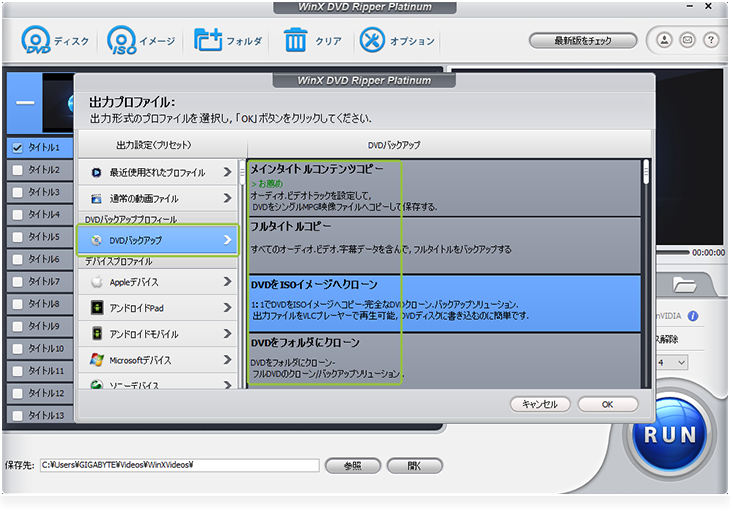730x510 pixels.
Task: Click the DVD preview thumbnail
Action: click(x=58, y=102)
